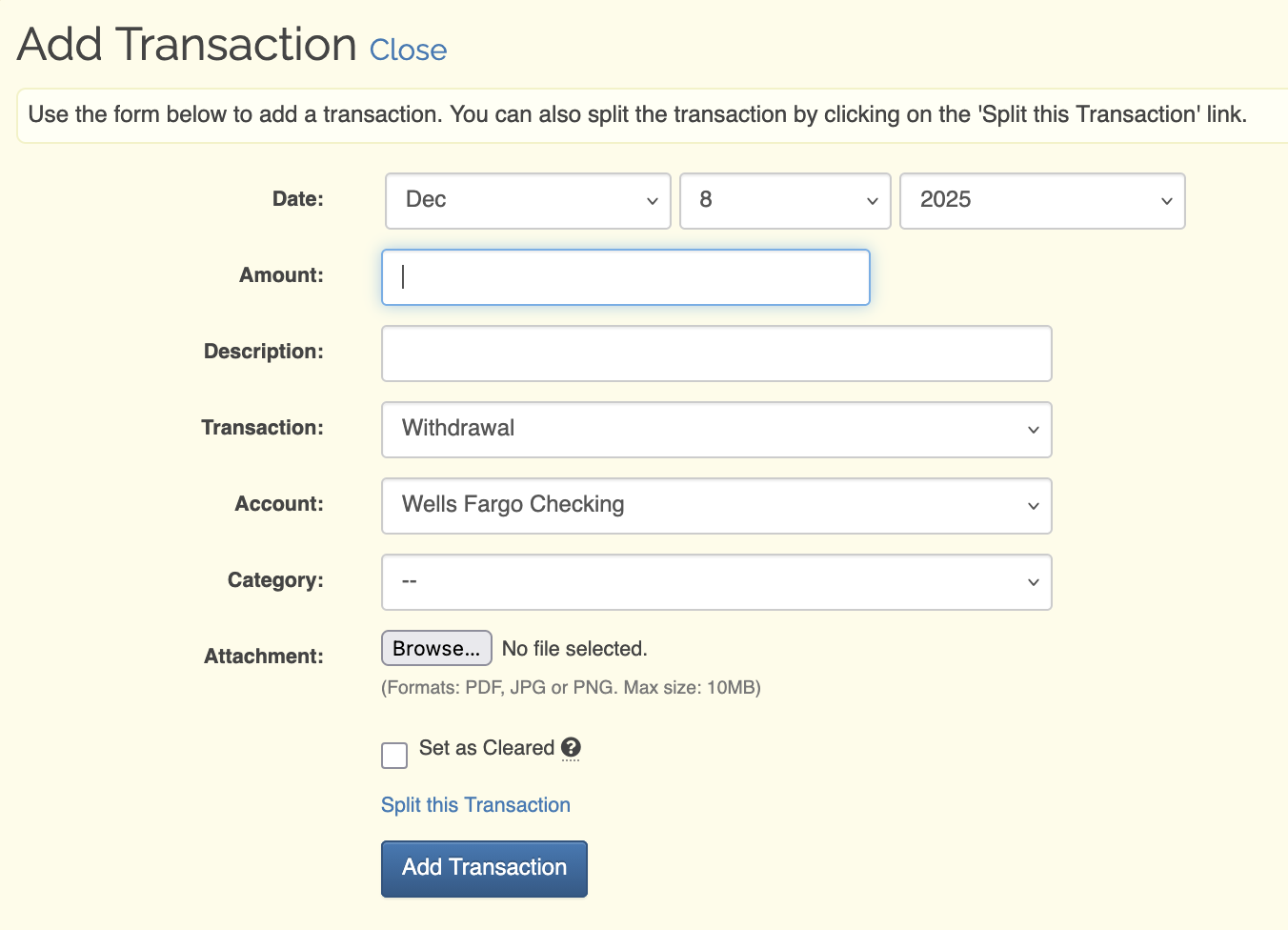
Task: Tick the Set as Cleared checkbox
Action: [x=394, y=756]
